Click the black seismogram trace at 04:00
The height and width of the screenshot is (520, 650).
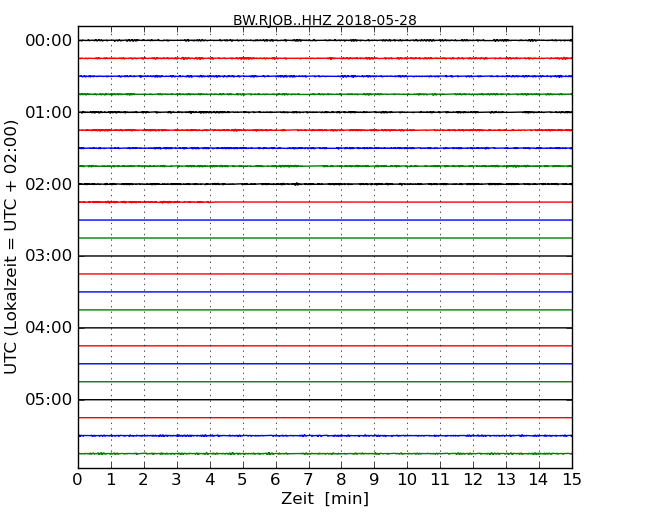click(325, 328)
